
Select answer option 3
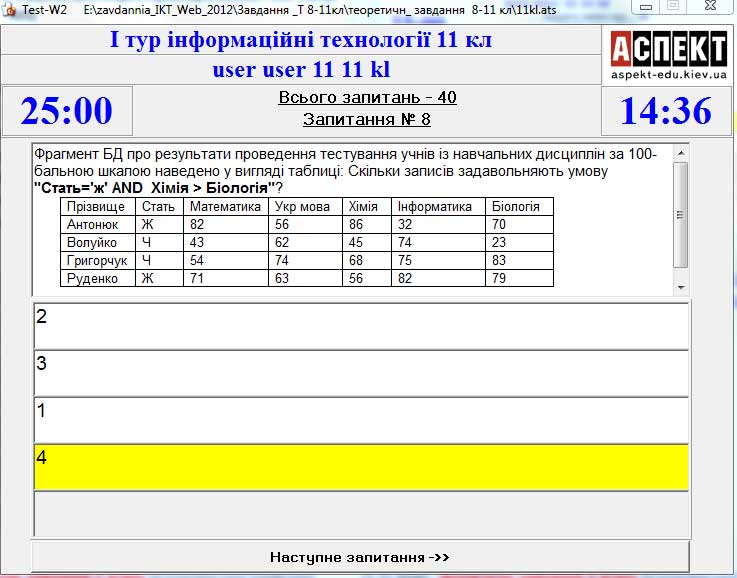tap(361, 373)
